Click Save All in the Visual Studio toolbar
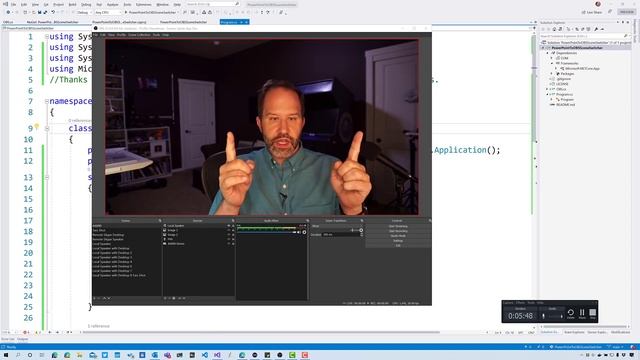The height and width of the screenshot is (360, 640). point(45,12)
